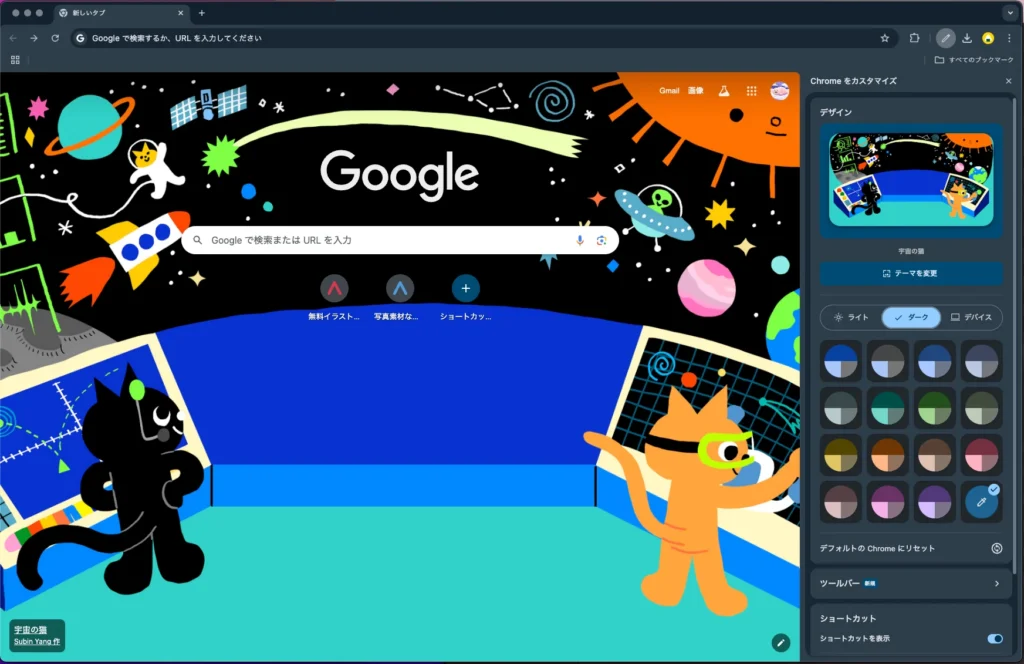This screenshot has height=664, width=1024.
Task: Click the テーマを変更 button
Action: pyautogui.click(x=911, y=273)
